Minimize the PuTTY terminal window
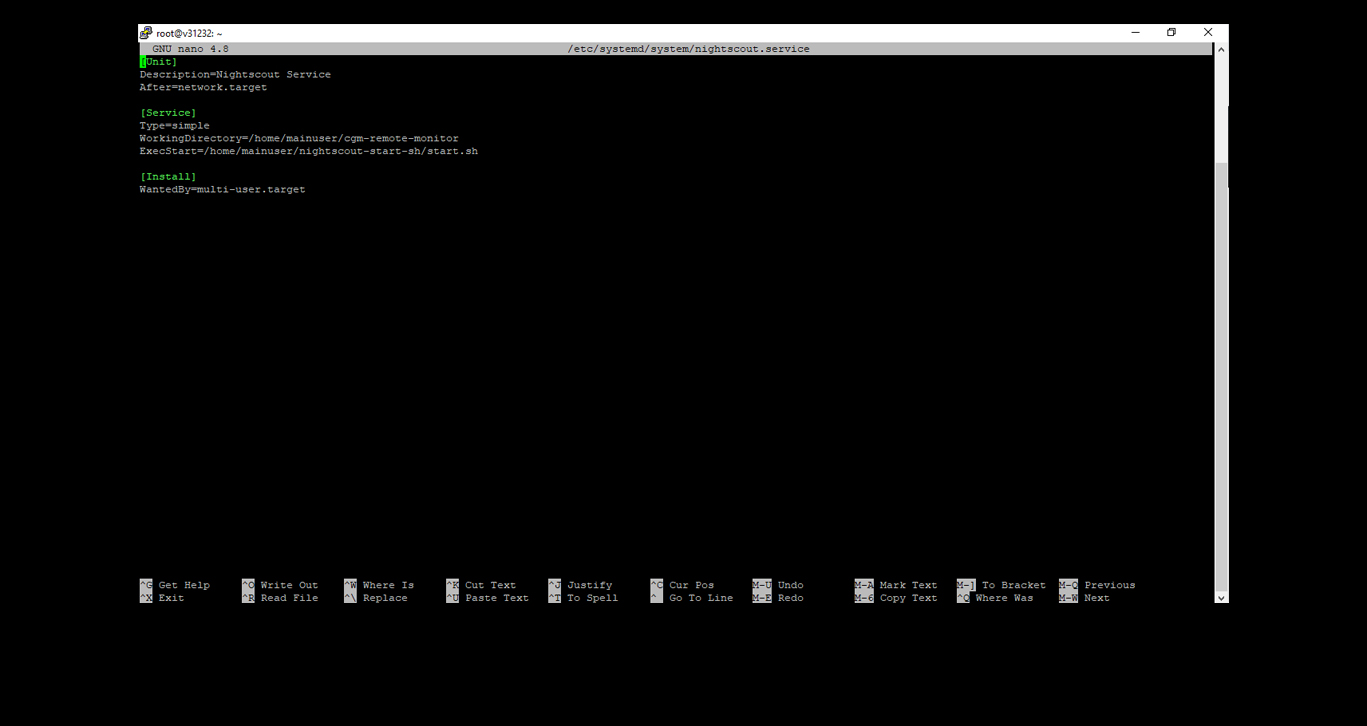 coord(1136,33)
